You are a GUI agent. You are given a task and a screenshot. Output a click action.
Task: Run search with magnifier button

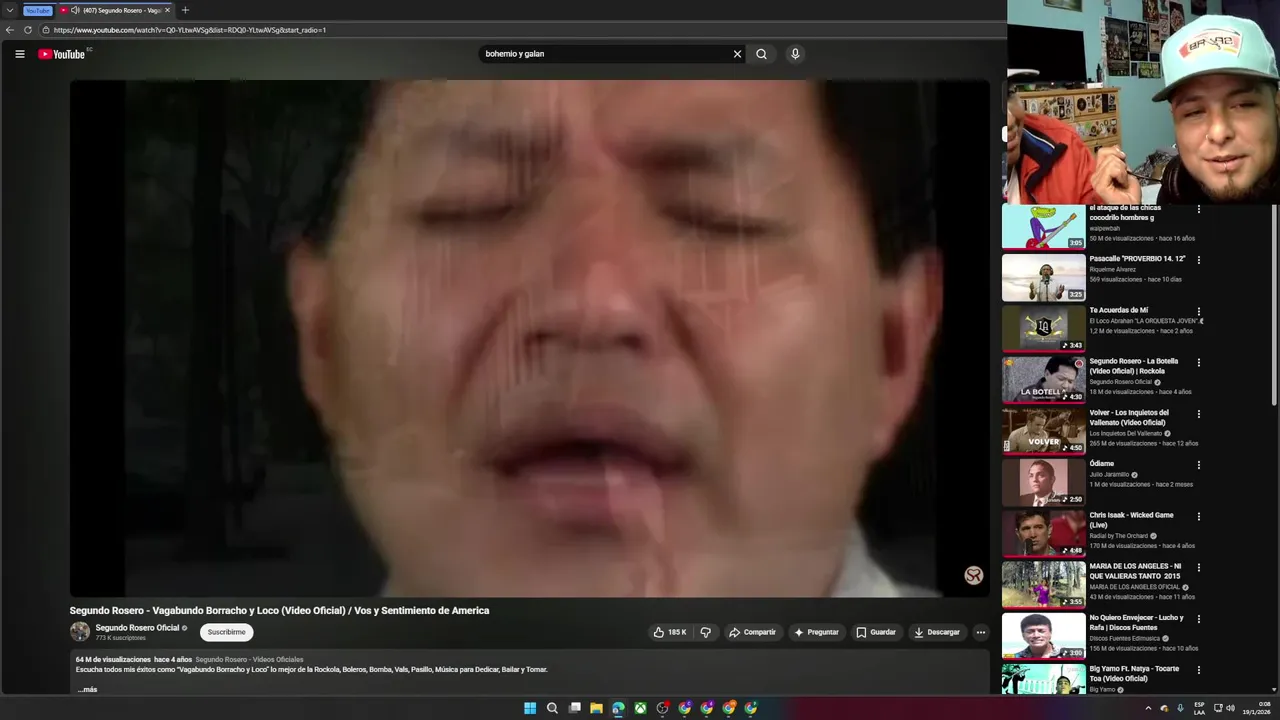(x=761, y=54)
